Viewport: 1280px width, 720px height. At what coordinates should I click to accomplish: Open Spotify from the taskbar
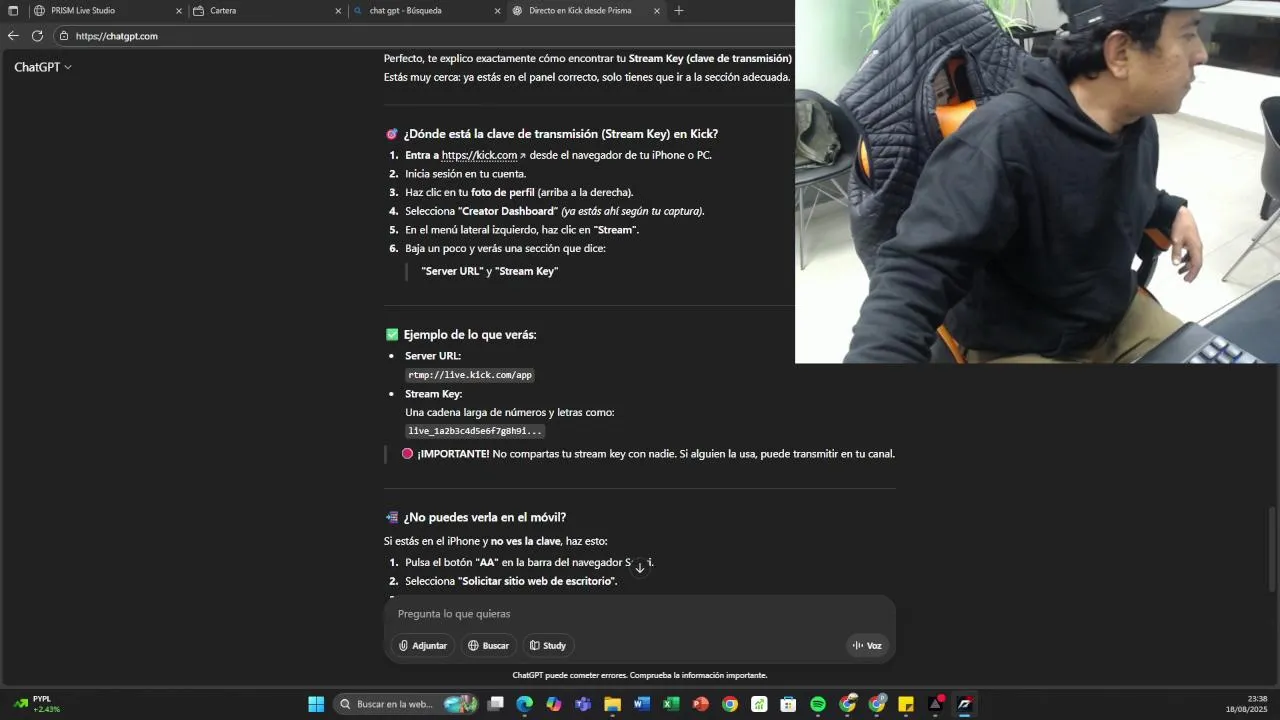818,704
